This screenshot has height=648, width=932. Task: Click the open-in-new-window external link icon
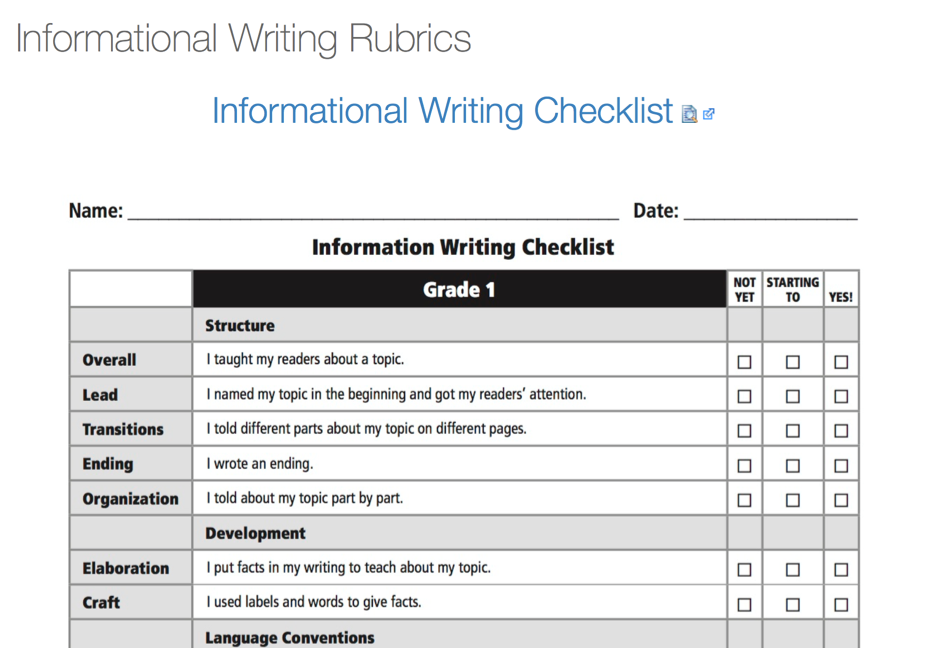(709, 114)
